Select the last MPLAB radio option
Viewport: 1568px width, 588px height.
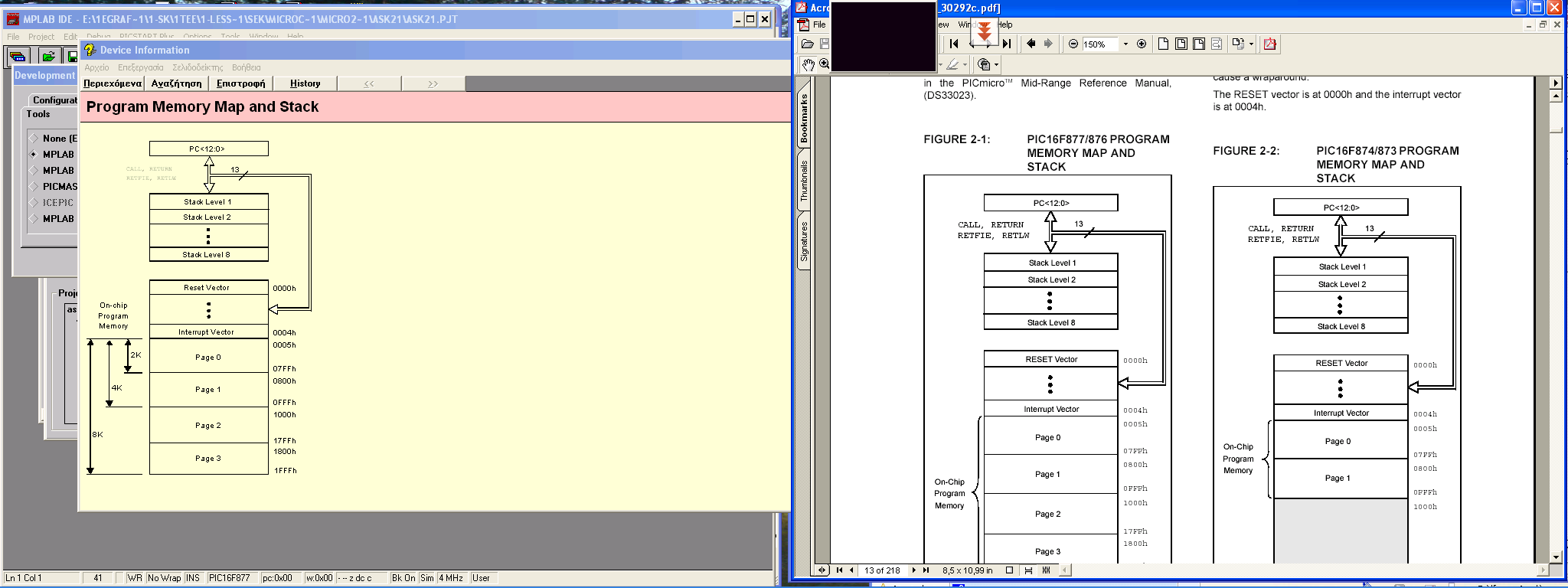[34, 219]
